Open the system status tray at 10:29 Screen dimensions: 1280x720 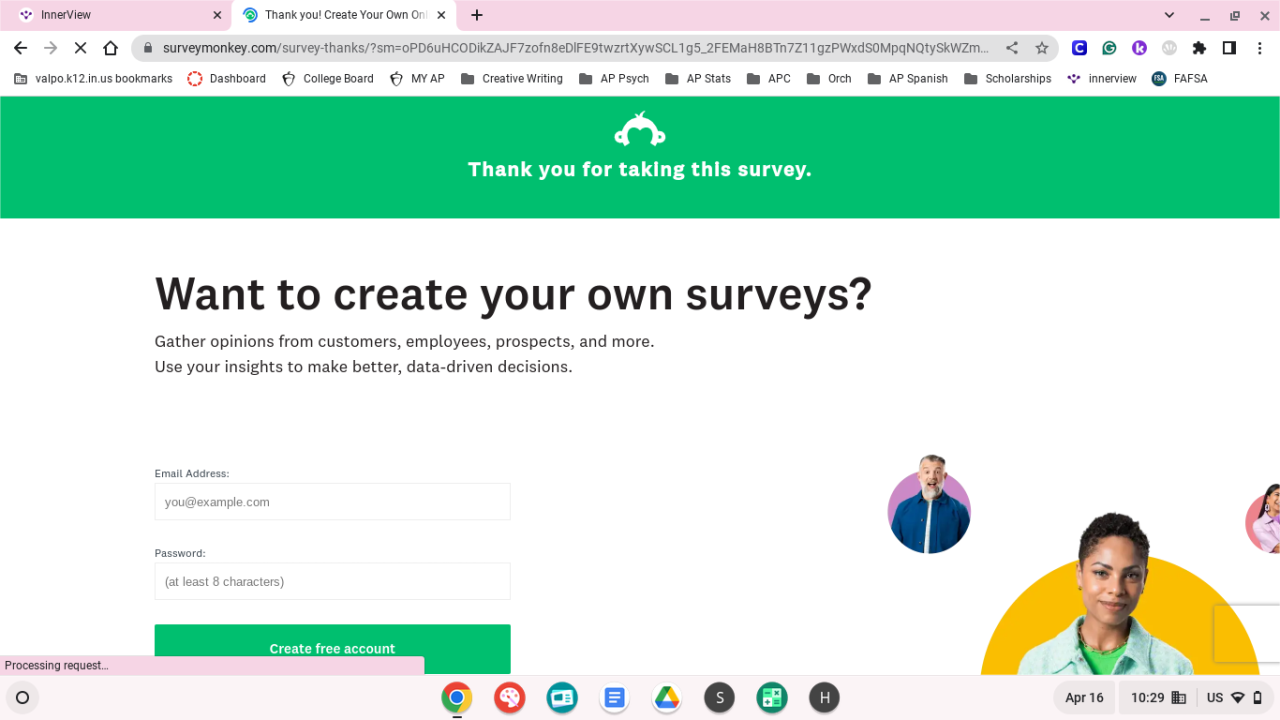click(x=1197, y=697)
